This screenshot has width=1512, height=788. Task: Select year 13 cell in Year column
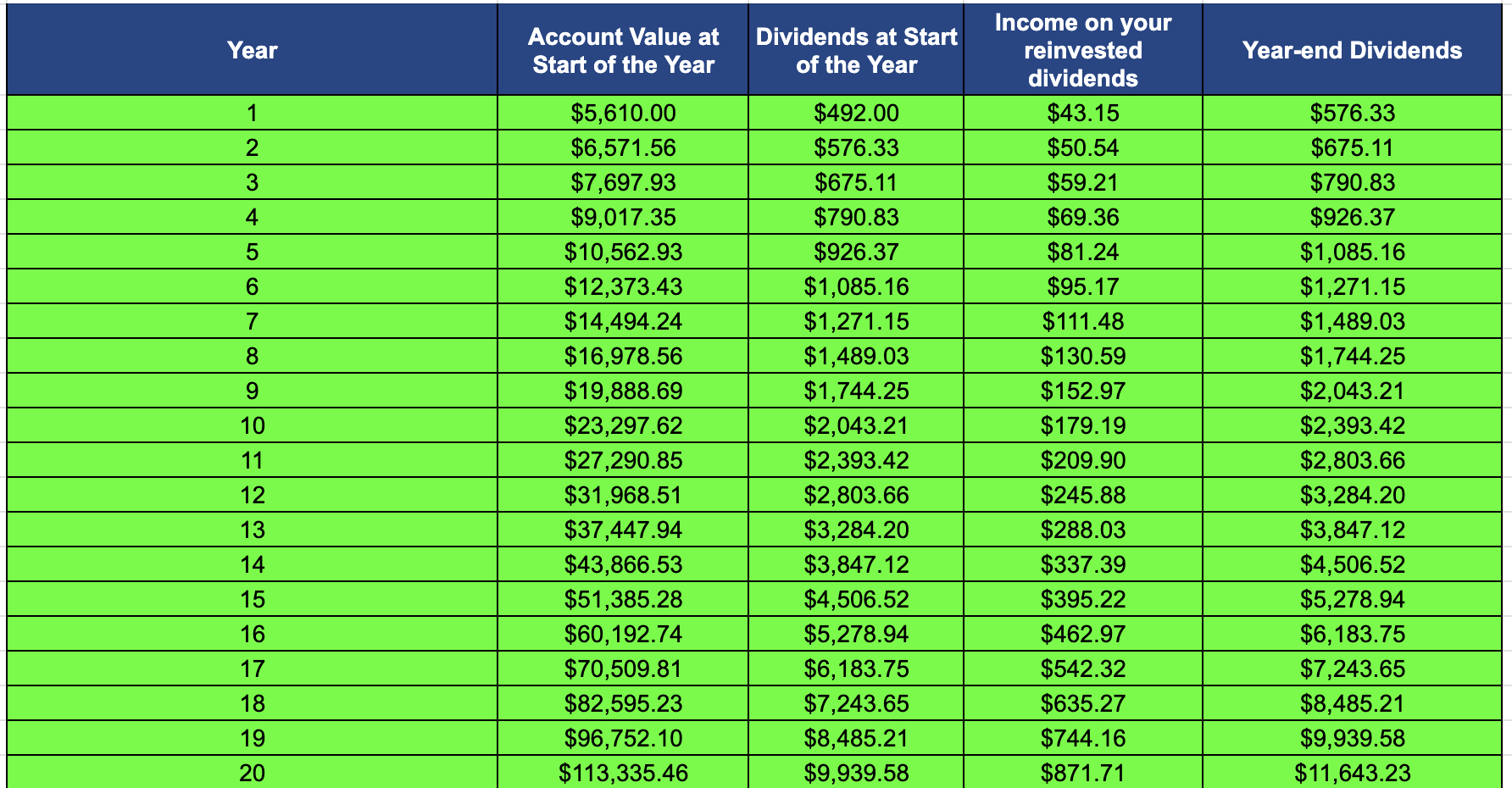[x=252, y=530]
